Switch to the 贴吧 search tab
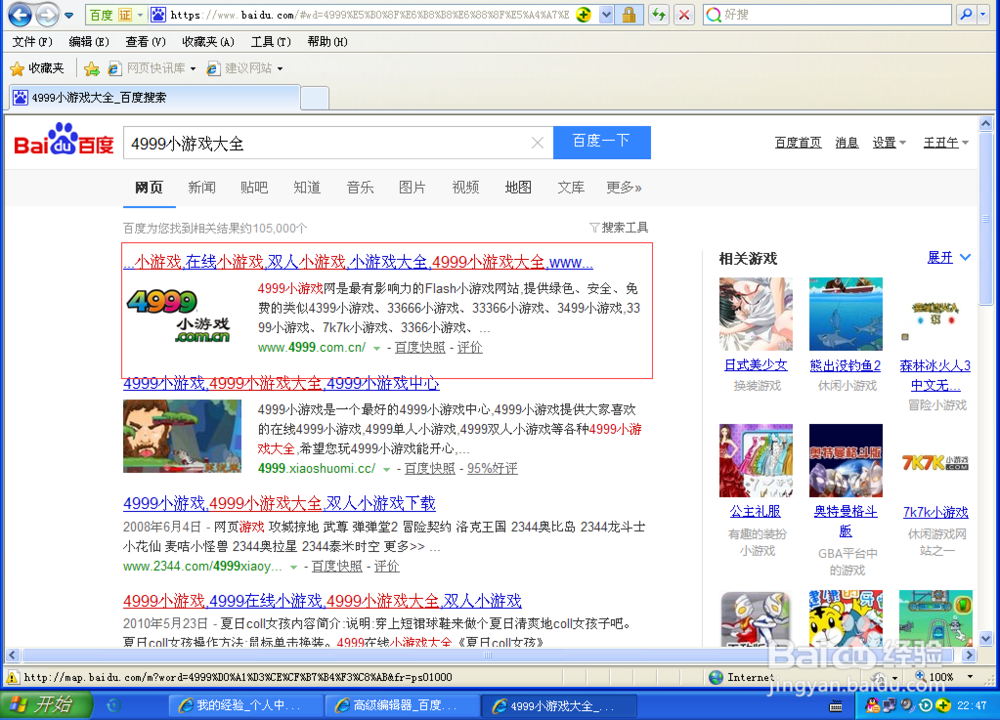1000x720 pixels. tap(254, 187)
